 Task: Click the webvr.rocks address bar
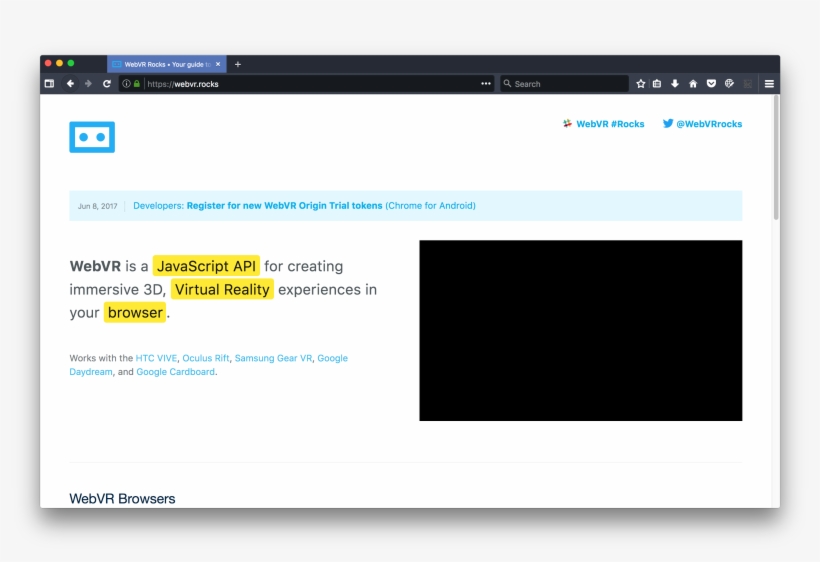[x=306, y=84]
